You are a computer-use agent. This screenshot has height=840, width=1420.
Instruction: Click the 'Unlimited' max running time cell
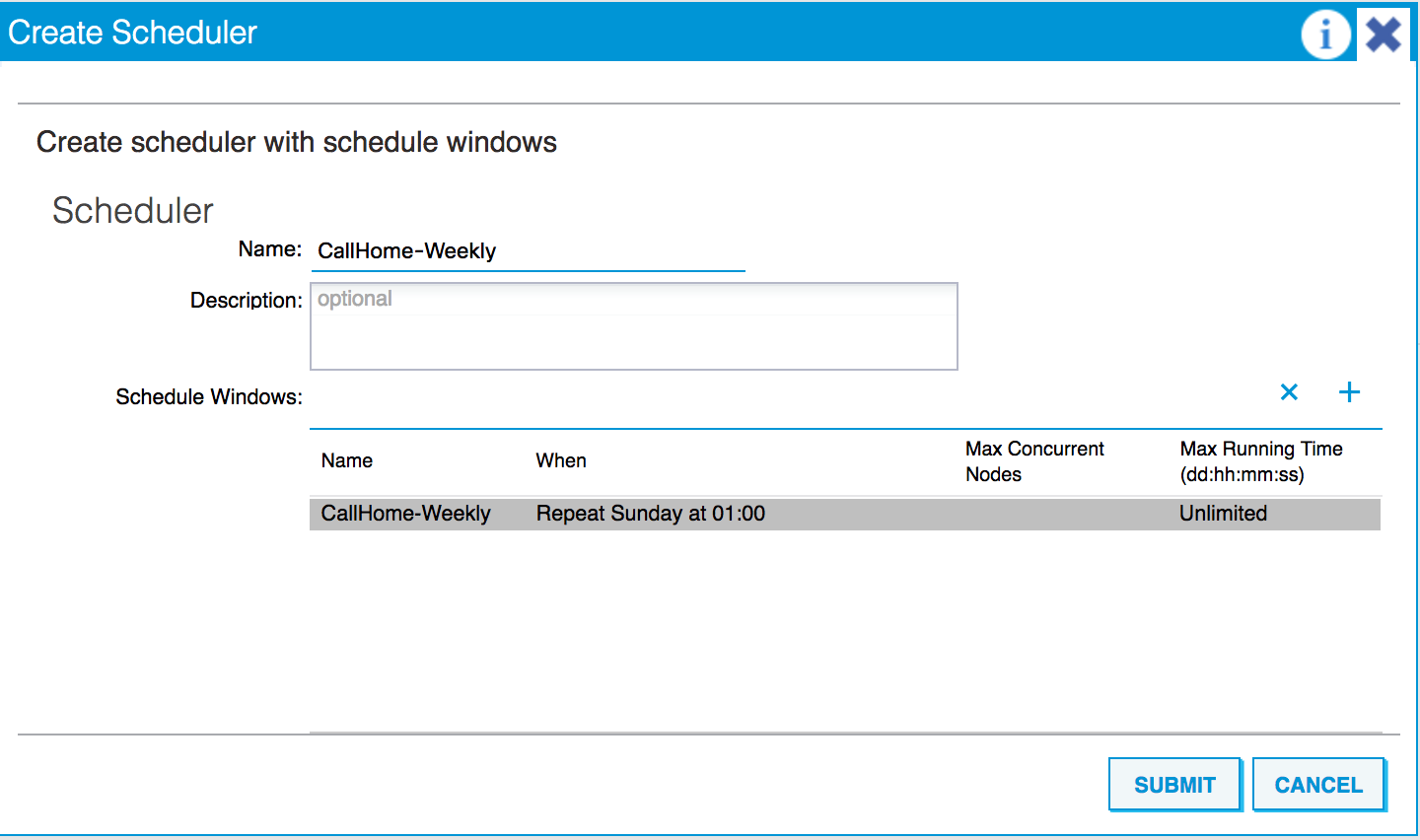pyautogui.click(x=1223, y=514)
